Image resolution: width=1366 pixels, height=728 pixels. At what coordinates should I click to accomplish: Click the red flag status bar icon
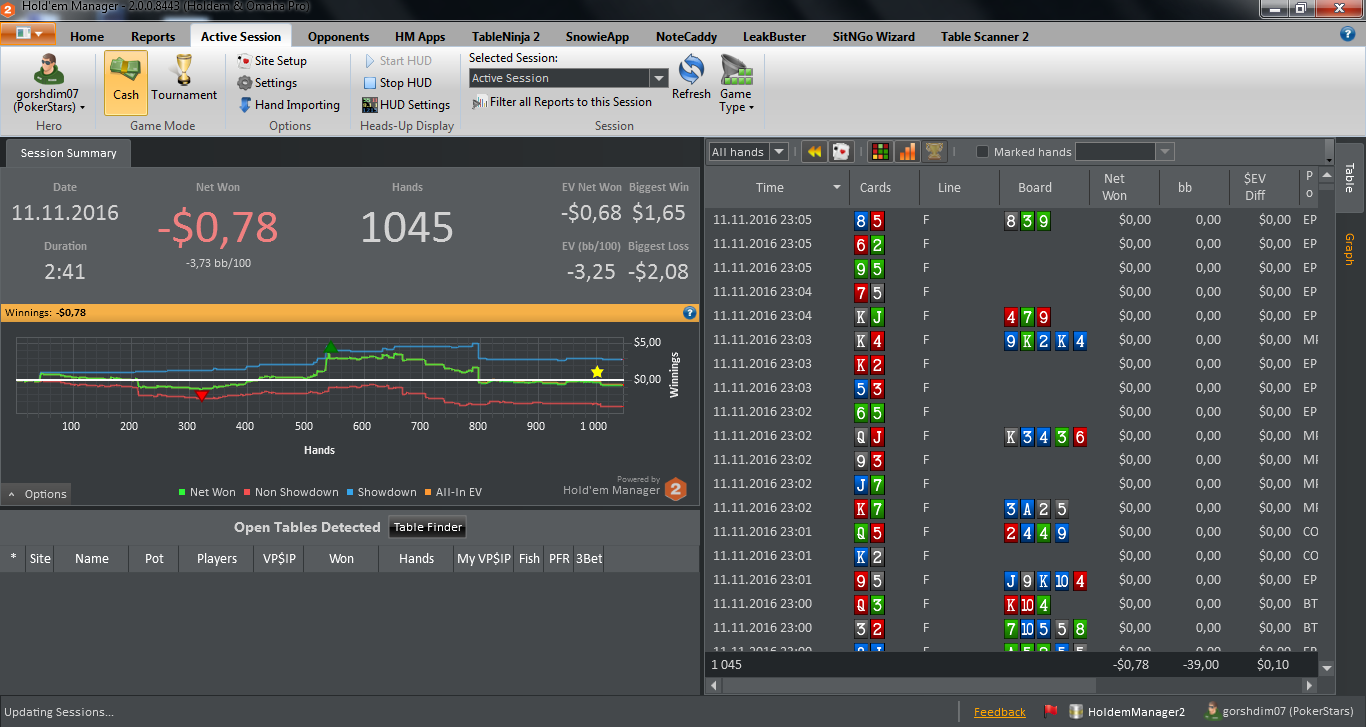pyautogui.click(x=1051, y=712)
